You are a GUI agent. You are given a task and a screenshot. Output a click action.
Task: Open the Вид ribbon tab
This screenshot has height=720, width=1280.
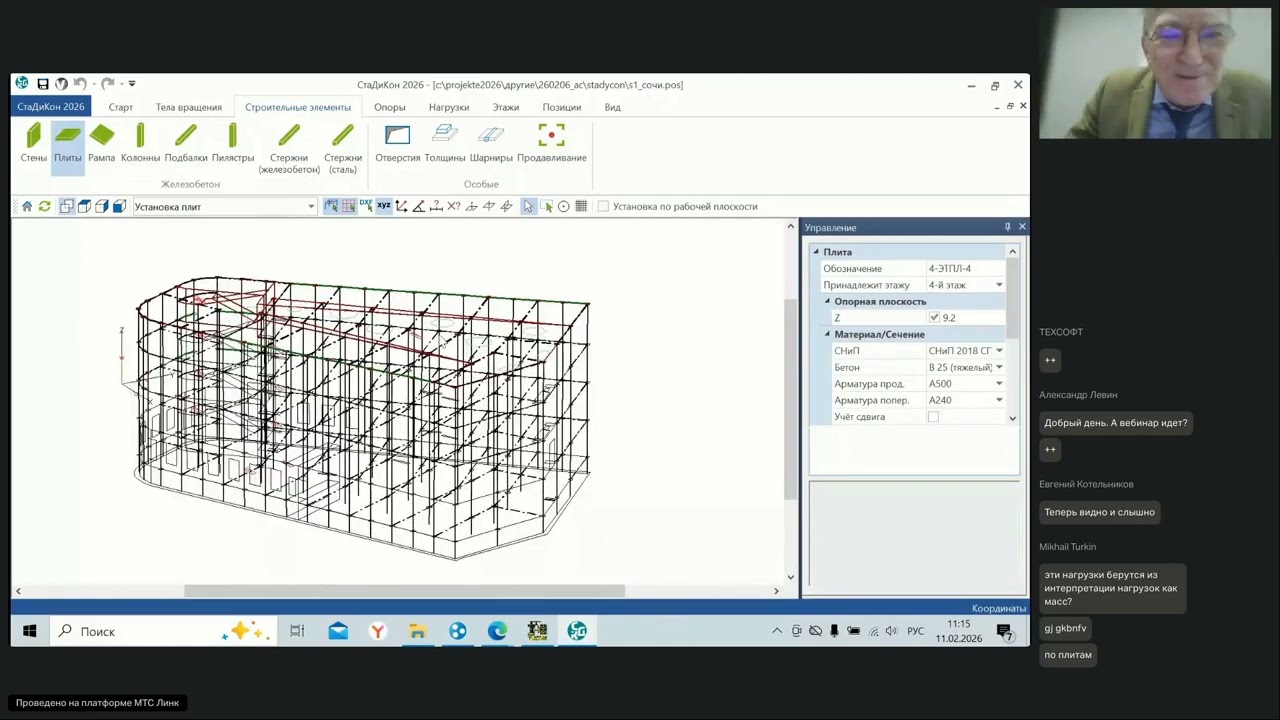tap(613, 107)
